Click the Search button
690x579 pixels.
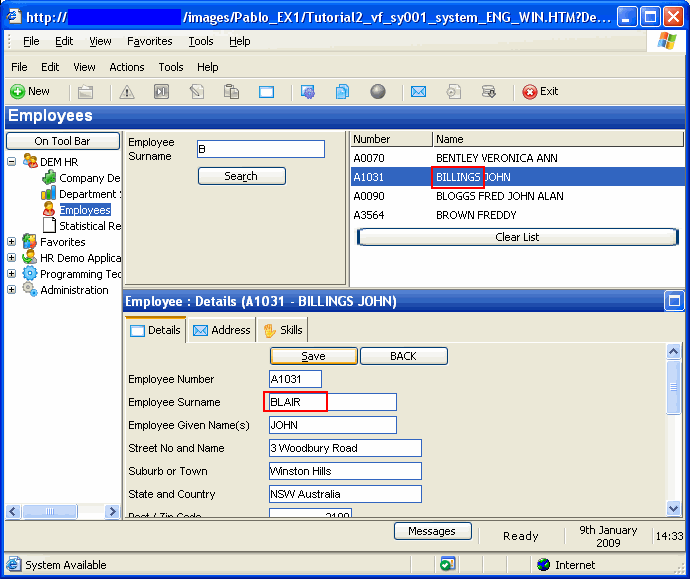tap(242, 176)
